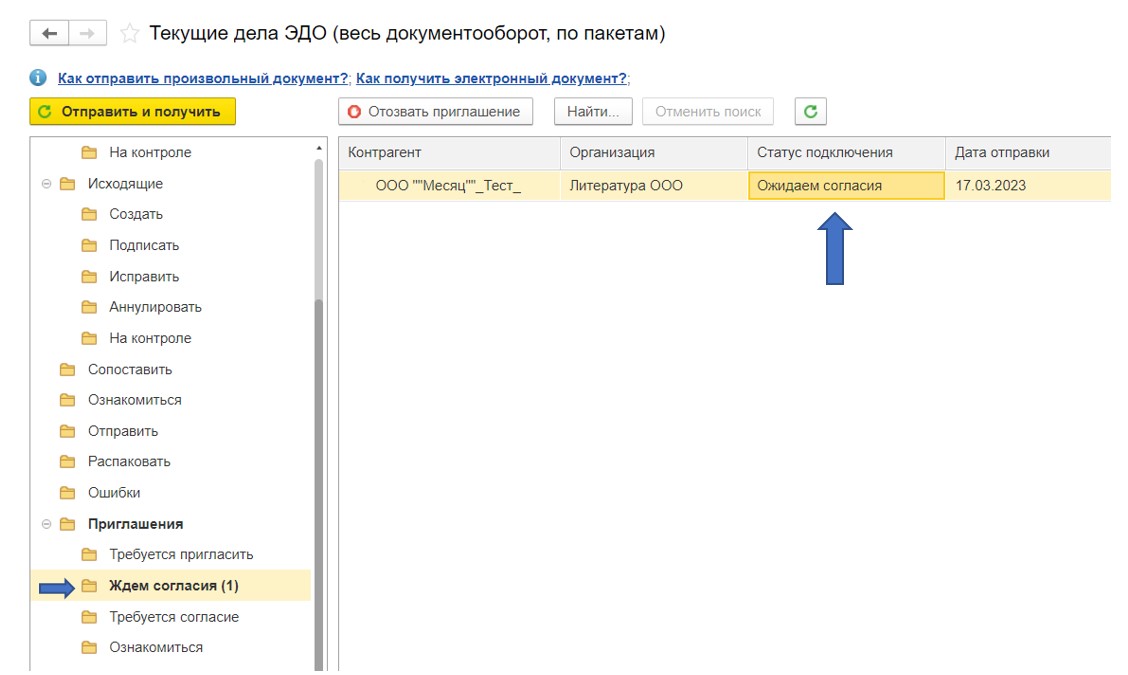Click the blue information icon

[x=39, y=78]
